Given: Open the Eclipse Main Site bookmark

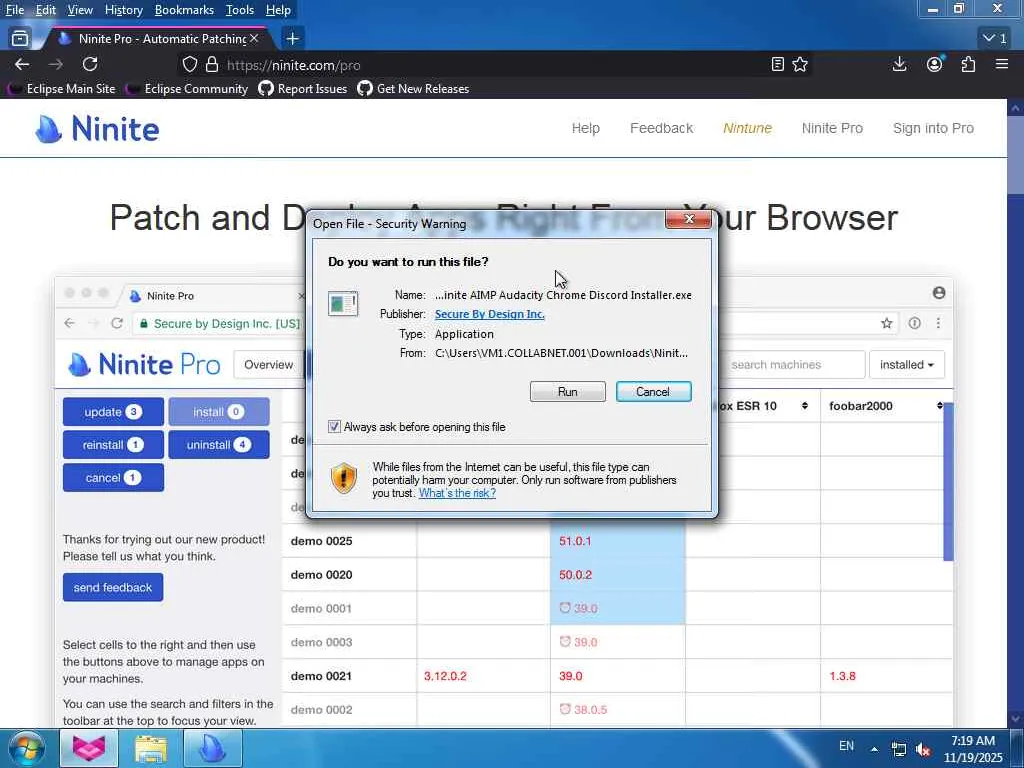Looking at the screenshot, I should (x=61, y=89).
